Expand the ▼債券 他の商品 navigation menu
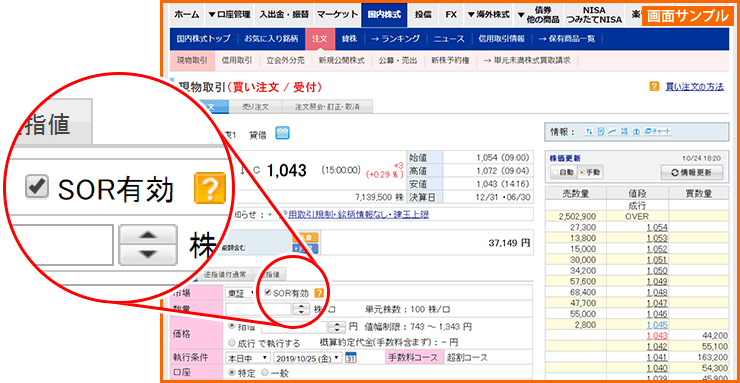 538,14
